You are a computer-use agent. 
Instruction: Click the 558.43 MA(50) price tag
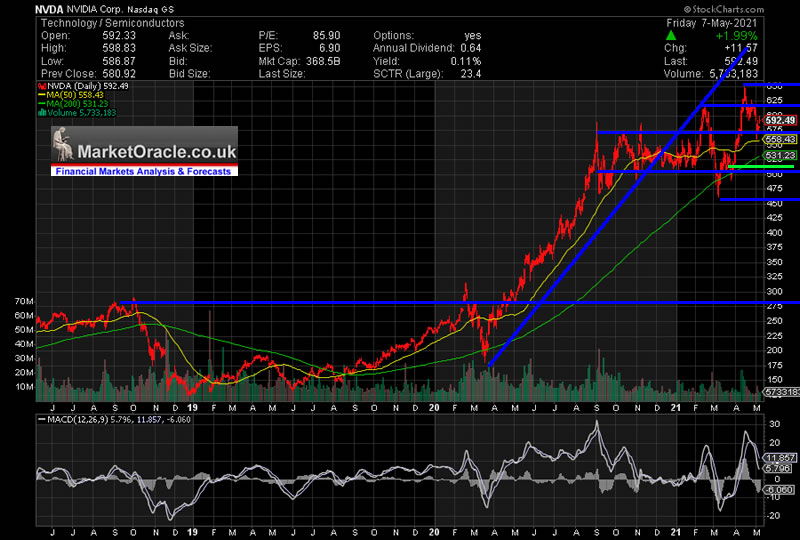(x=777, y=140)
